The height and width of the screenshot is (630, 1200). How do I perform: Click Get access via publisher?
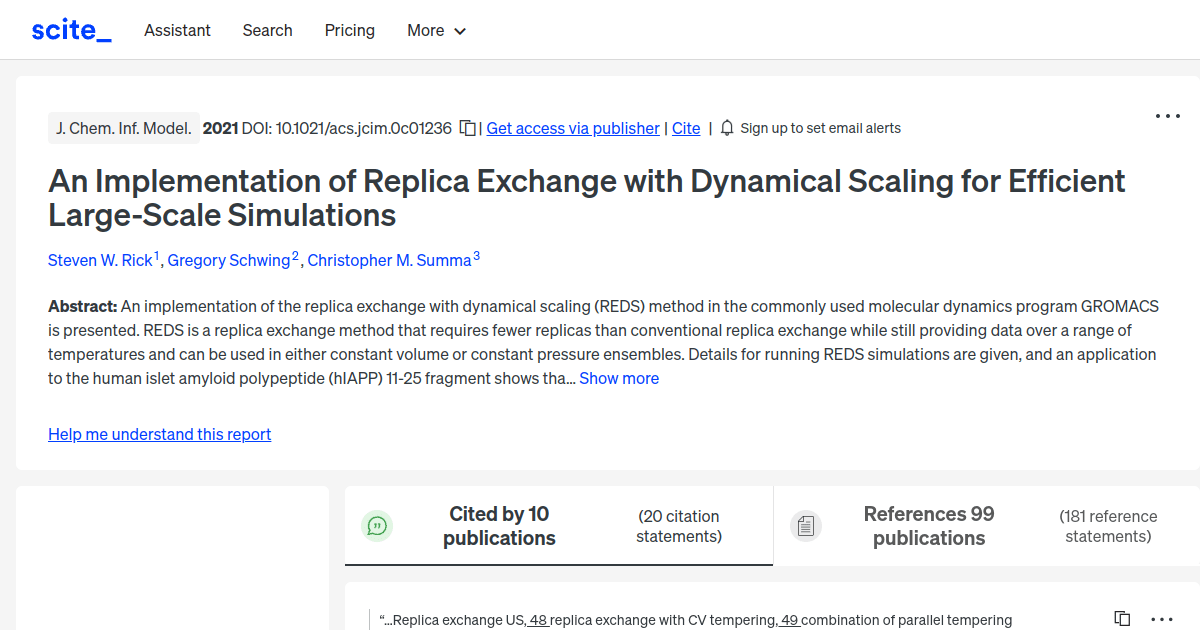coord(572,128)
